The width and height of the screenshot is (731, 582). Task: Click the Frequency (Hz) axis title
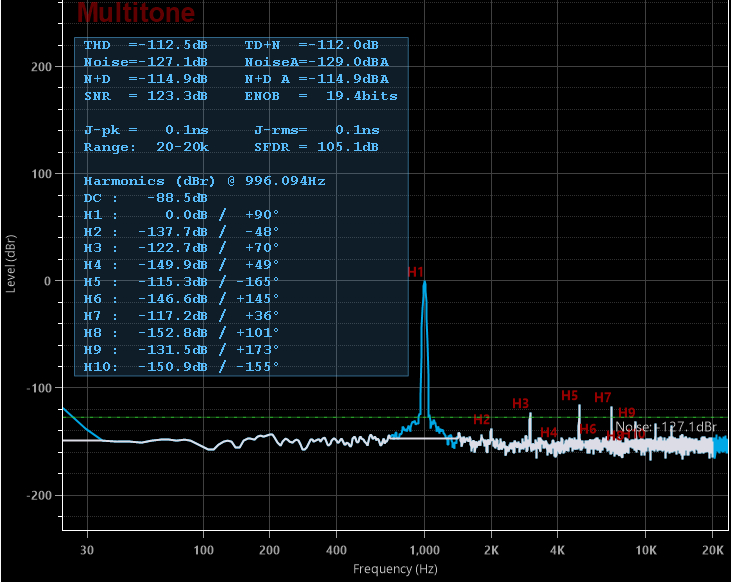click(395, 569)
